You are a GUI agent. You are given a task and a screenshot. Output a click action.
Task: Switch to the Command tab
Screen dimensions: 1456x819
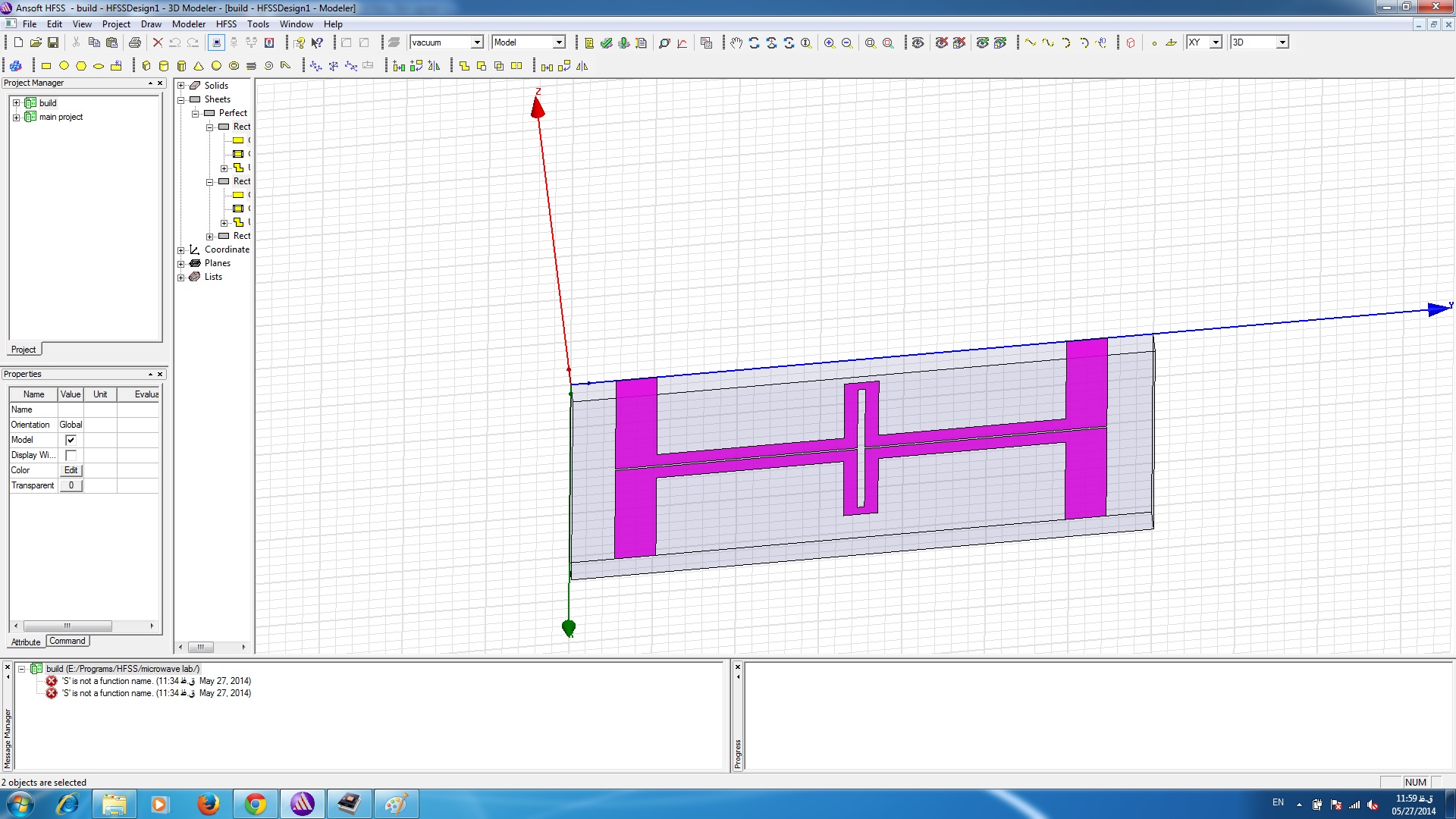pos(67,641)
